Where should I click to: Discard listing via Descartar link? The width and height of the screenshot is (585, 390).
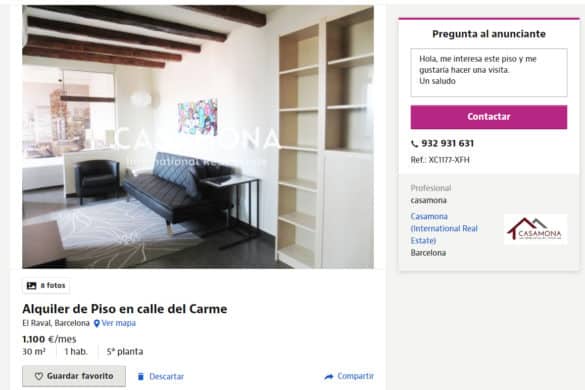(166, 377)
